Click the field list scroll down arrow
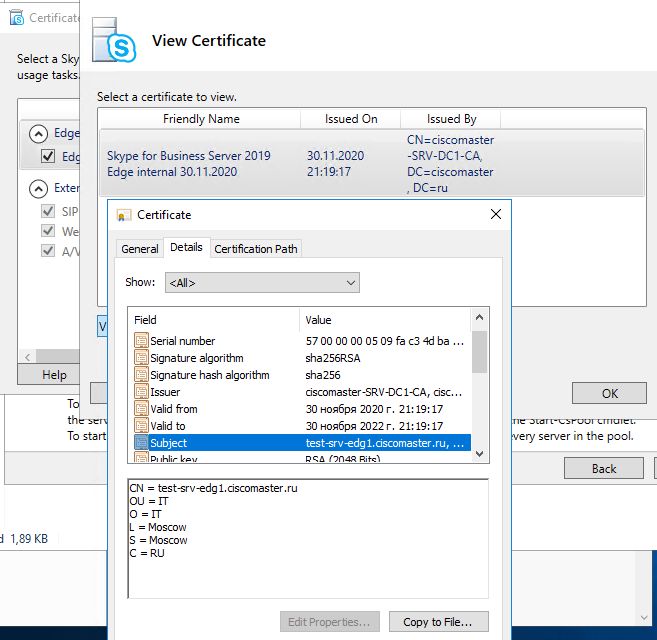Image resolution: width=657 pixels, height=640 pixels. tap(479, 453)
